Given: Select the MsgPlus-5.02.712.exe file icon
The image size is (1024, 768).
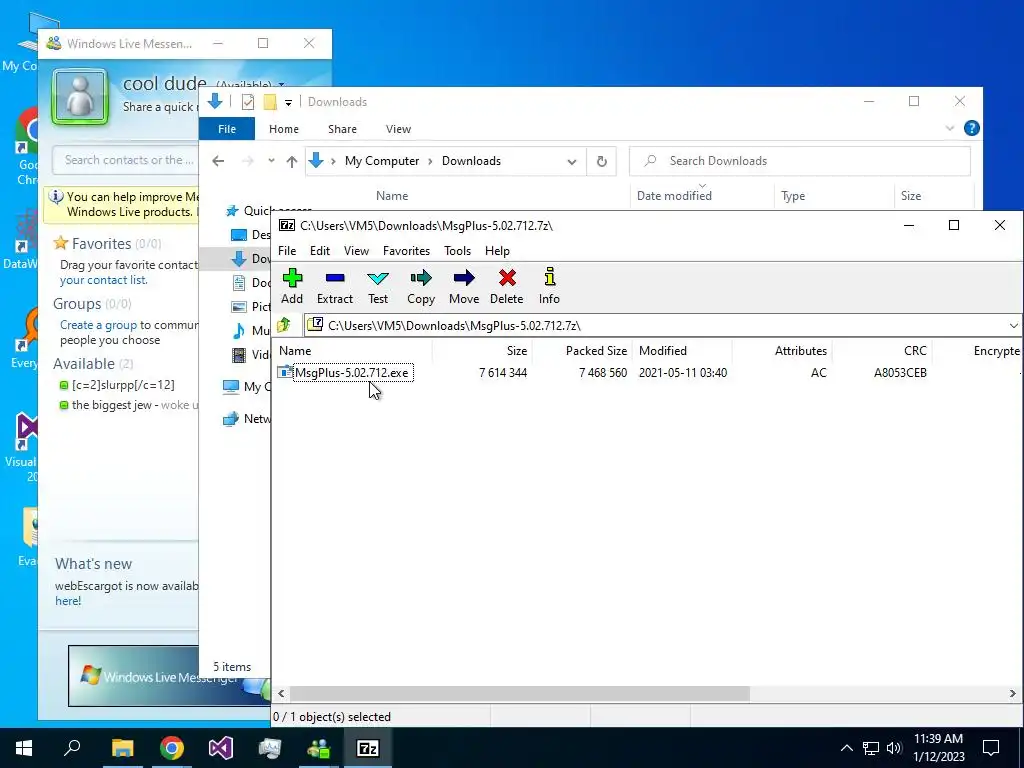Looking at the screenshot, I should coord(285,372).
